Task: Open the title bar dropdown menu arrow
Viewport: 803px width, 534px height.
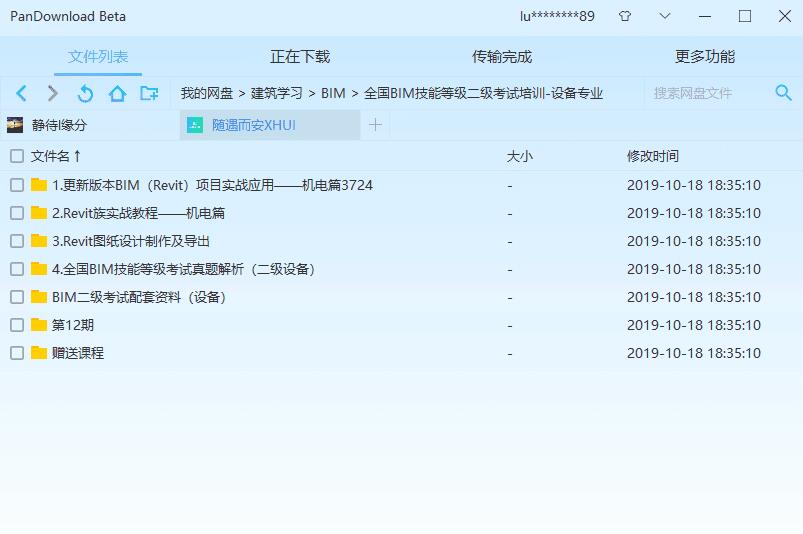Action: (x=665, y=16)
